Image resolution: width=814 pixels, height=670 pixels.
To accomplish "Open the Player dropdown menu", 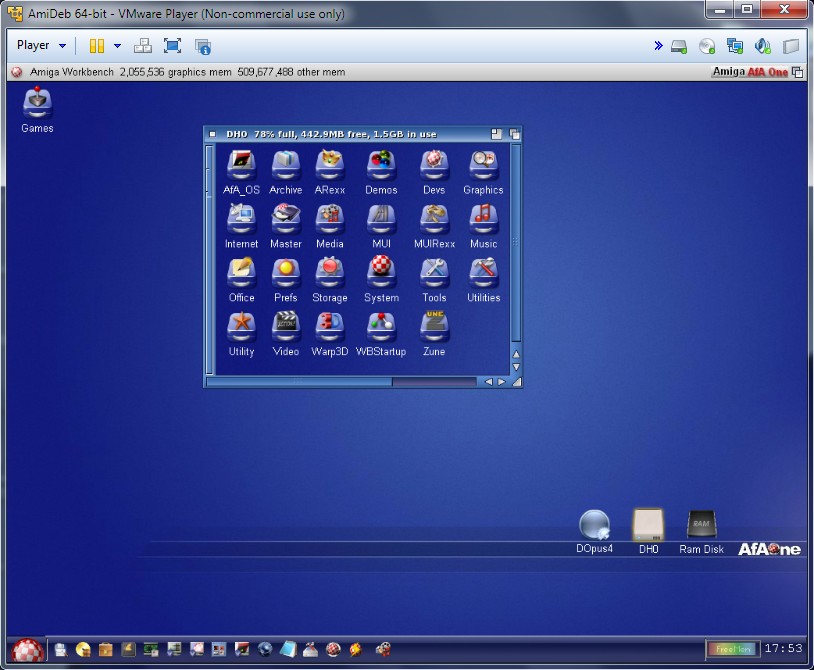I will [x=41, y=46].
